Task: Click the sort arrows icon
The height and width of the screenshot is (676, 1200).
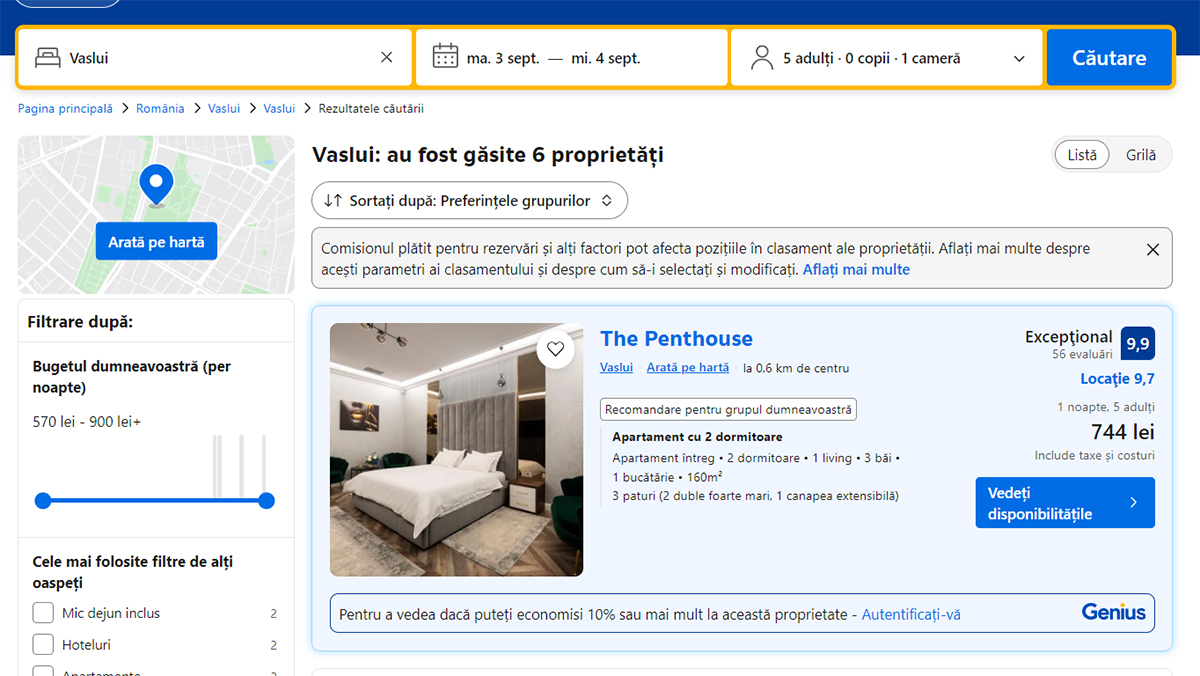Action: coord(334,200)
